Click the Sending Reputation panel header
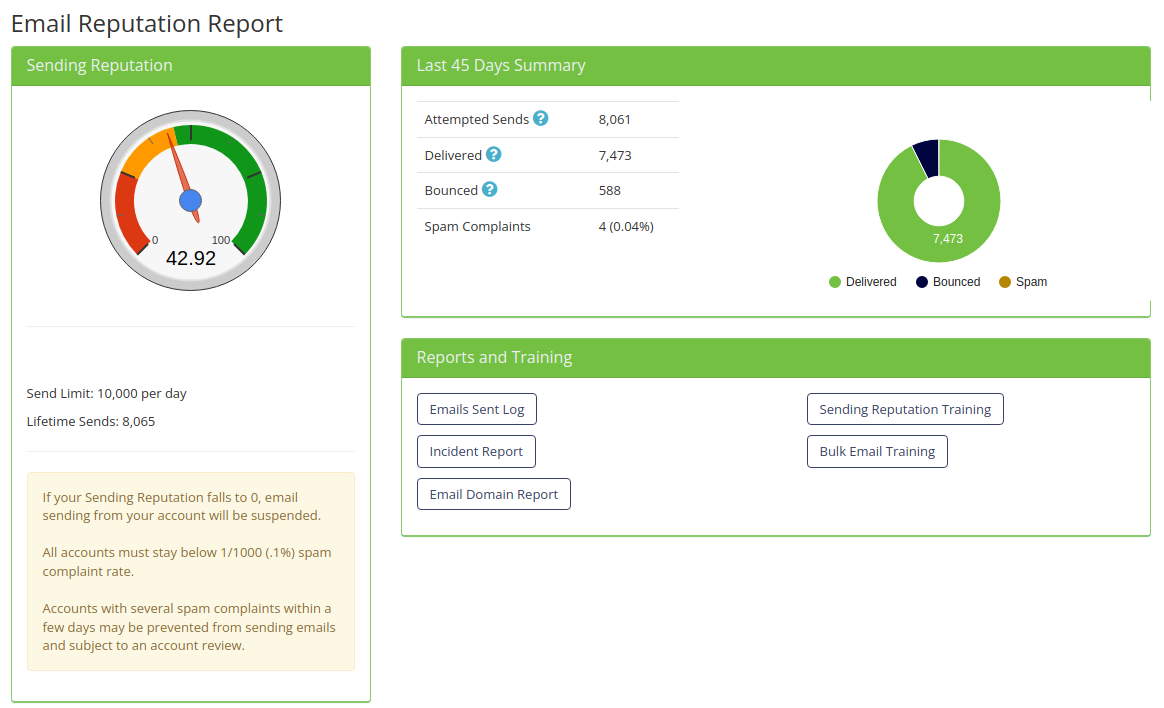Screen dimensions: 1164x708 (x=191, y=66)
